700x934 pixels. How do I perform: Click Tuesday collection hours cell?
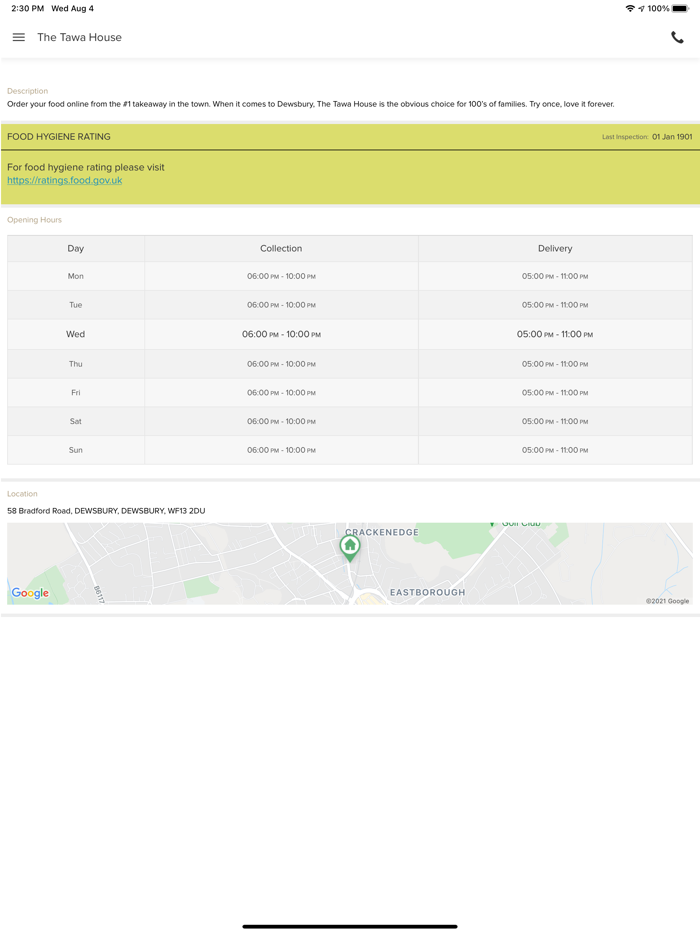coord(281,305)
